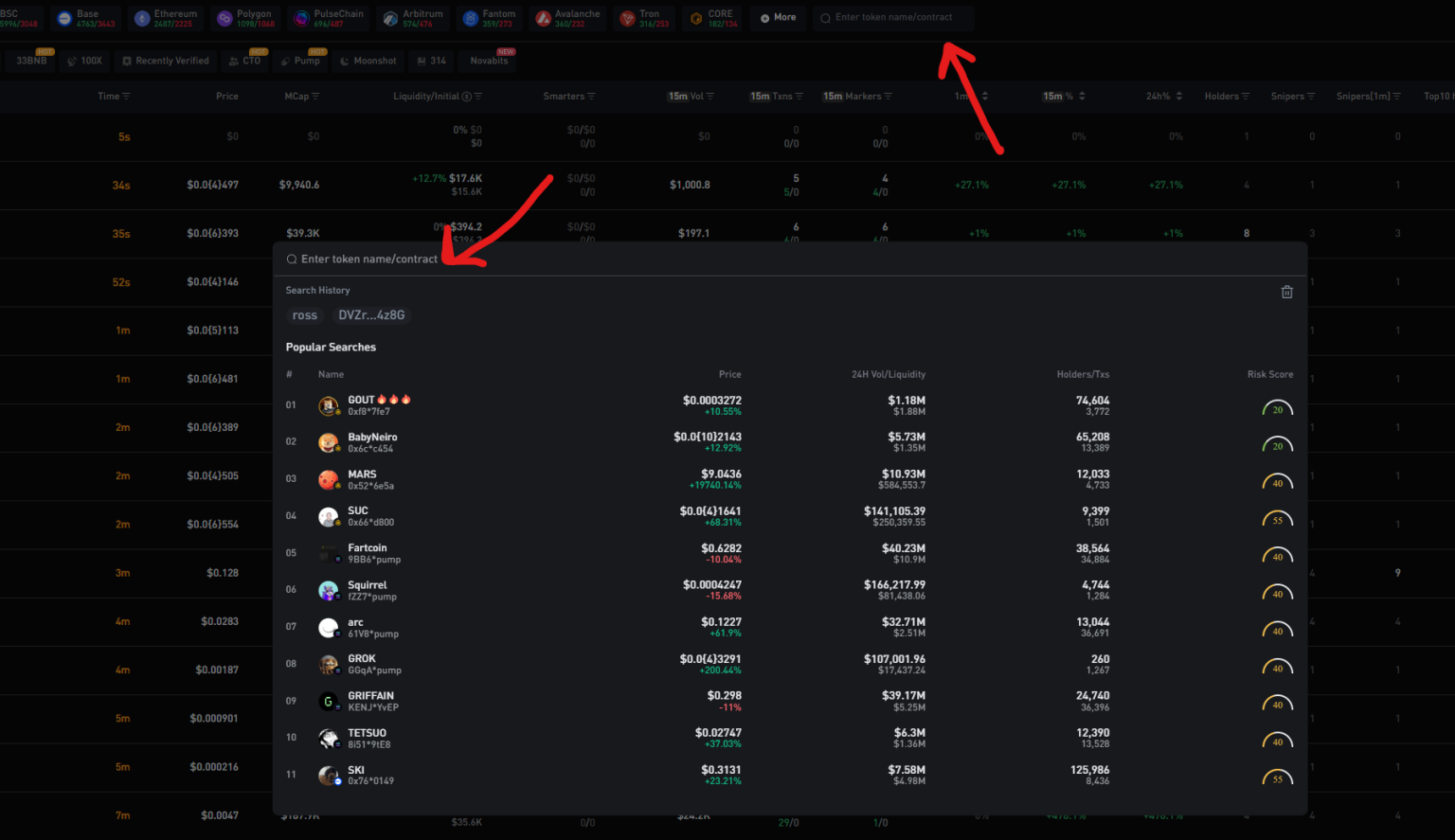Click the GRIFFAIN token logo icon

pyautogui.click(x=329, y=702)
